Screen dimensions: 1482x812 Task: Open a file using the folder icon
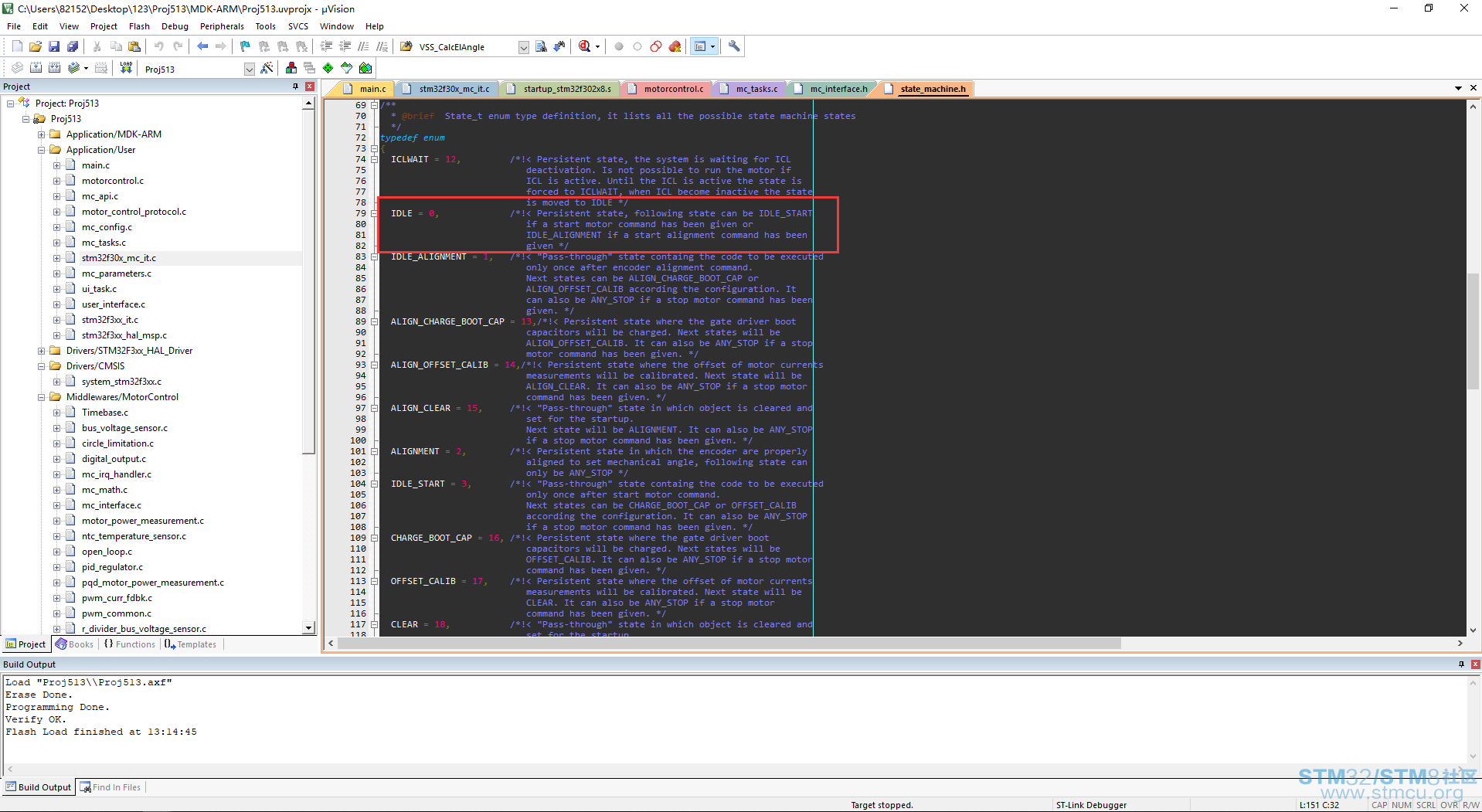click(36, 46)
